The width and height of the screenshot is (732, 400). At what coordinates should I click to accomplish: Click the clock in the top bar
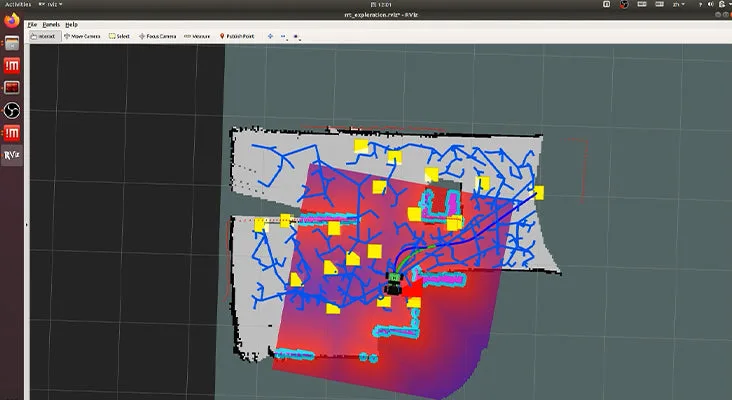(x=381, y=4)
